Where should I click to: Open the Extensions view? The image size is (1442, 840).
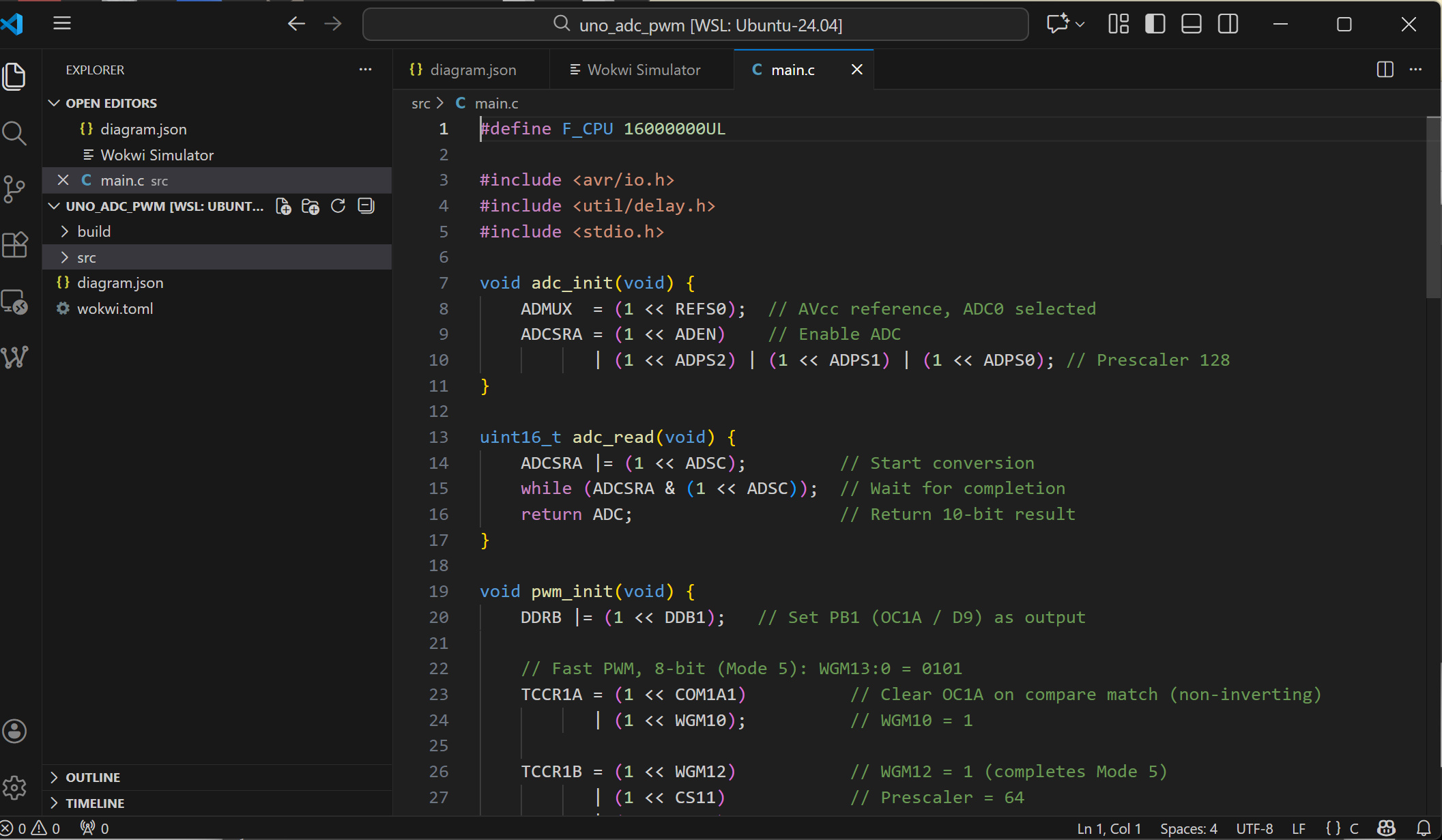(14, 244)
